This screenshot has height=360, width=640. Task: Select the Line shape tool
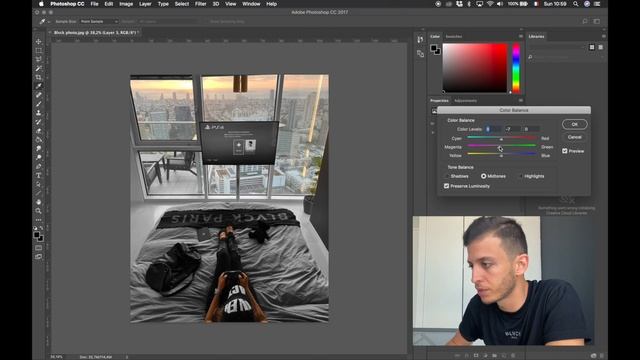click(x=39, y=193)
